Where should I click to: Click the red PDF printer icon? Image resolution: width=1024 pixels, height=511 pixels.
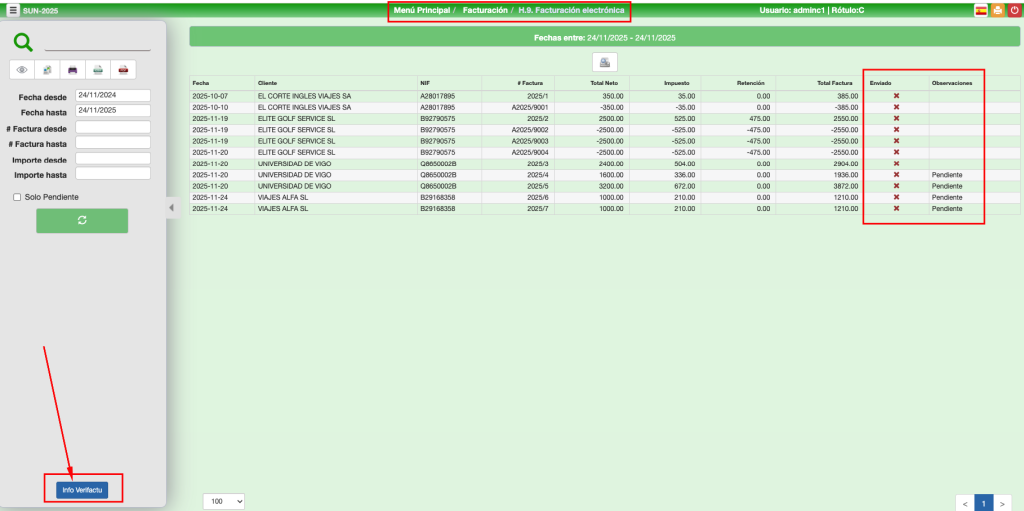(x=122, y=70)
